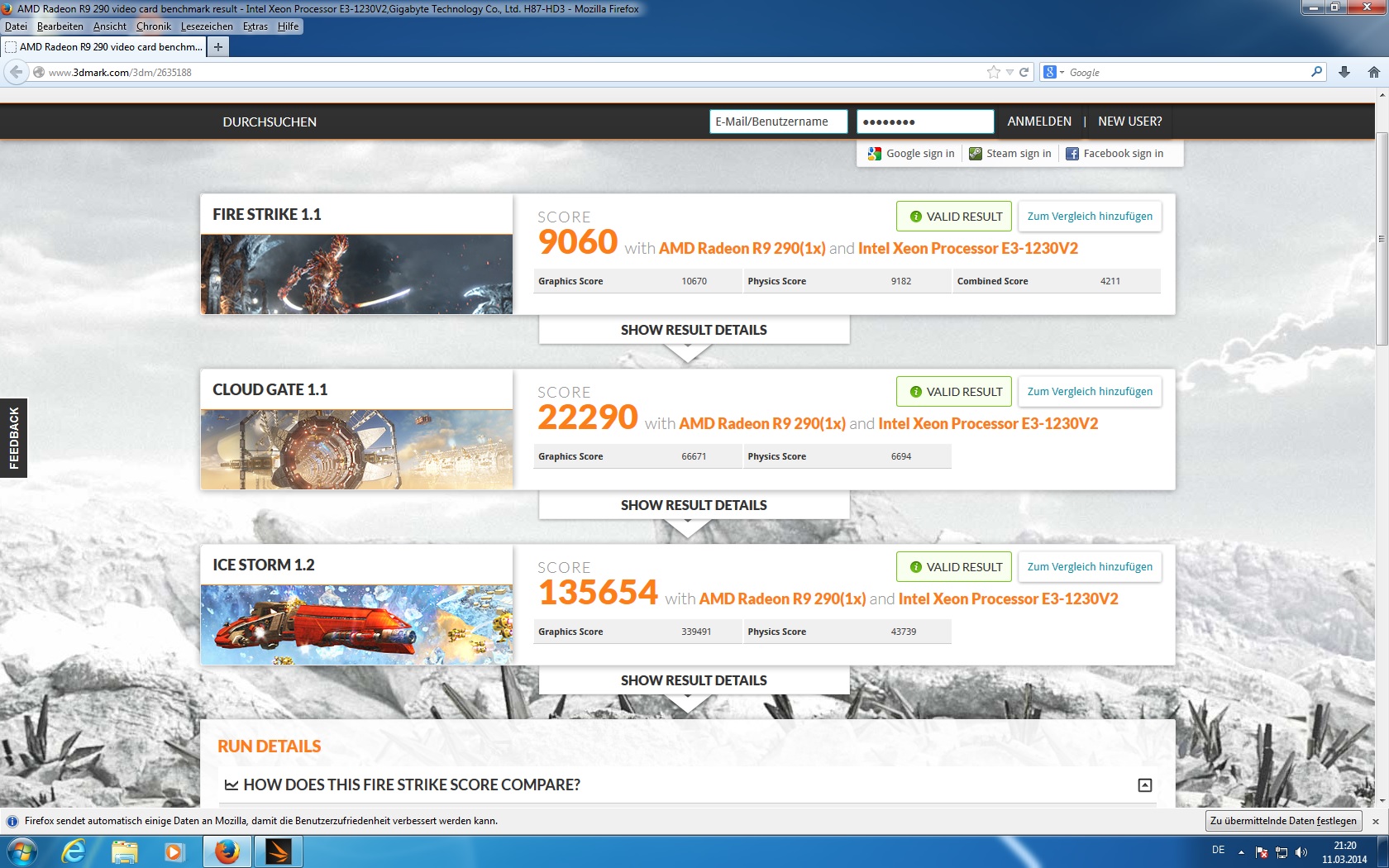Click the Fire Strike Graphics Score 10670 value
This screenshot has height=868, width=1389.
tap(694, 281)
